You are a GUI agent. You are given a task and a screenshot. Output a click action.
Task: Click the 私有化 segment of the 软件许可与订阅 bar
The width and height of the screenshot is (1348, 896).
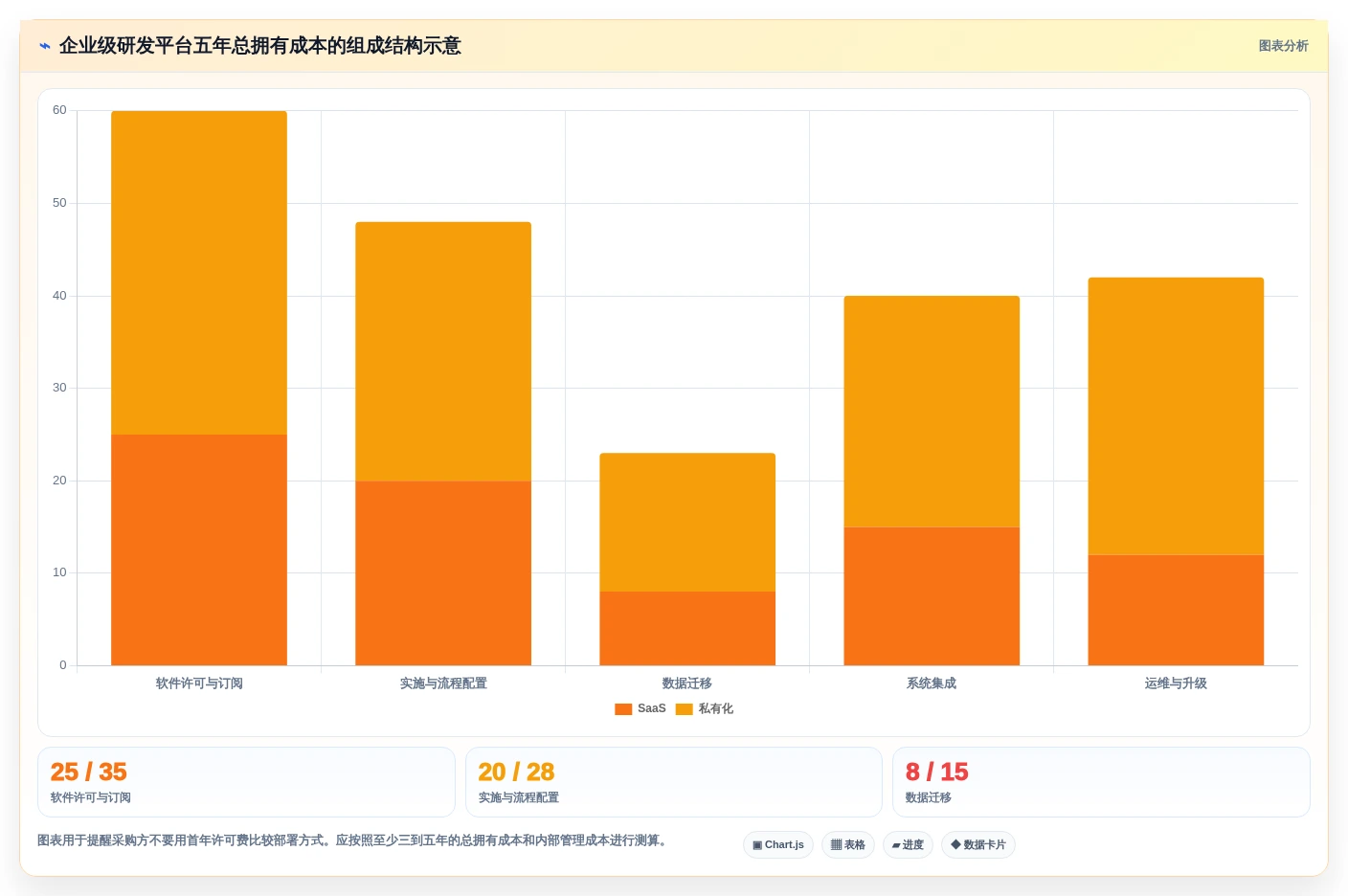pos(199,273)
